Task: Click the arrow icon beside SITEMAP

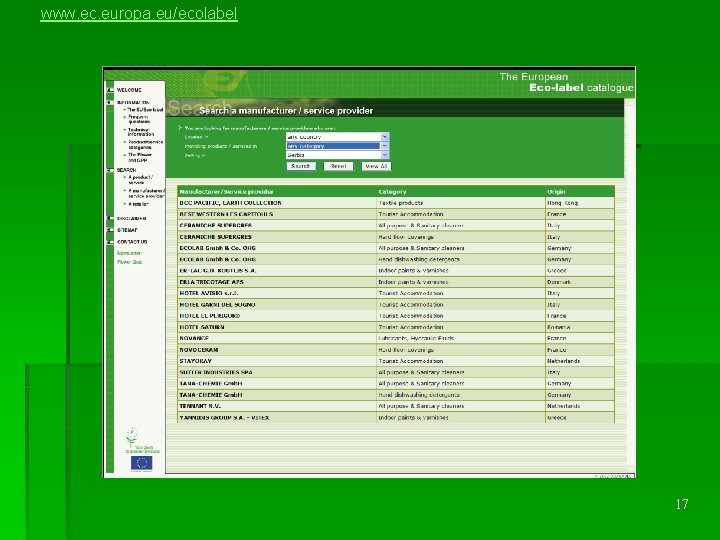Action: [x=110, y=230]
